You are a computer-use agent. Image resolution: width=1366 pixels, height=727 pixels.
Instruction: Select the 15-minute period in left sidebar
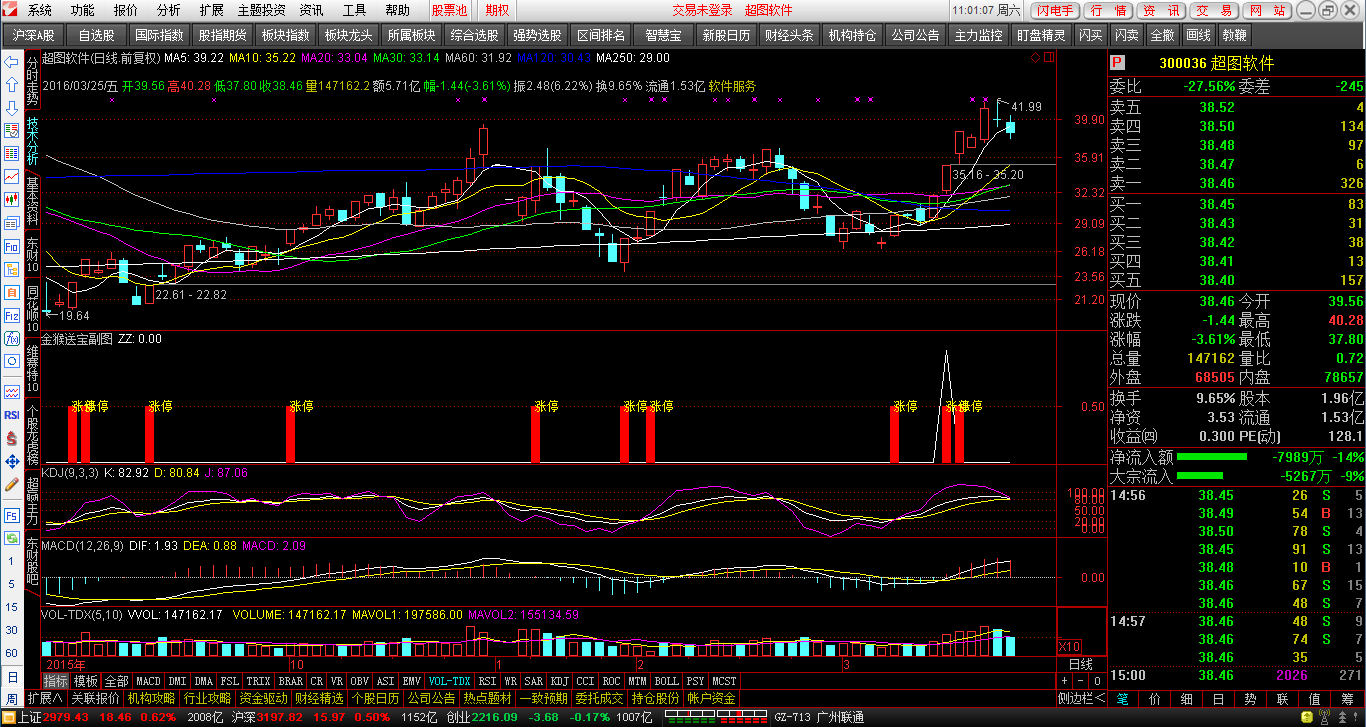tap(12, 607)
